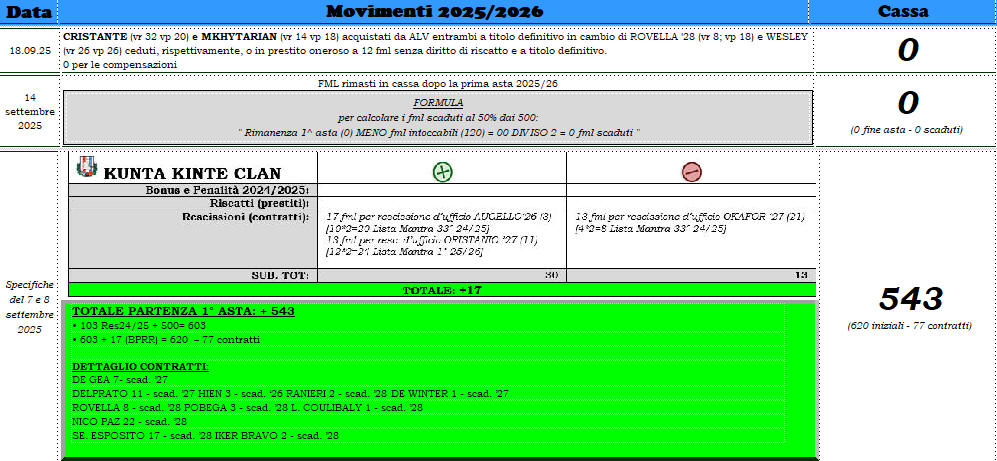Image resolution: width=997 pixels, height=461 pixels.
Task: Select the subtotal value 30 cell
Action: [441, 275]
